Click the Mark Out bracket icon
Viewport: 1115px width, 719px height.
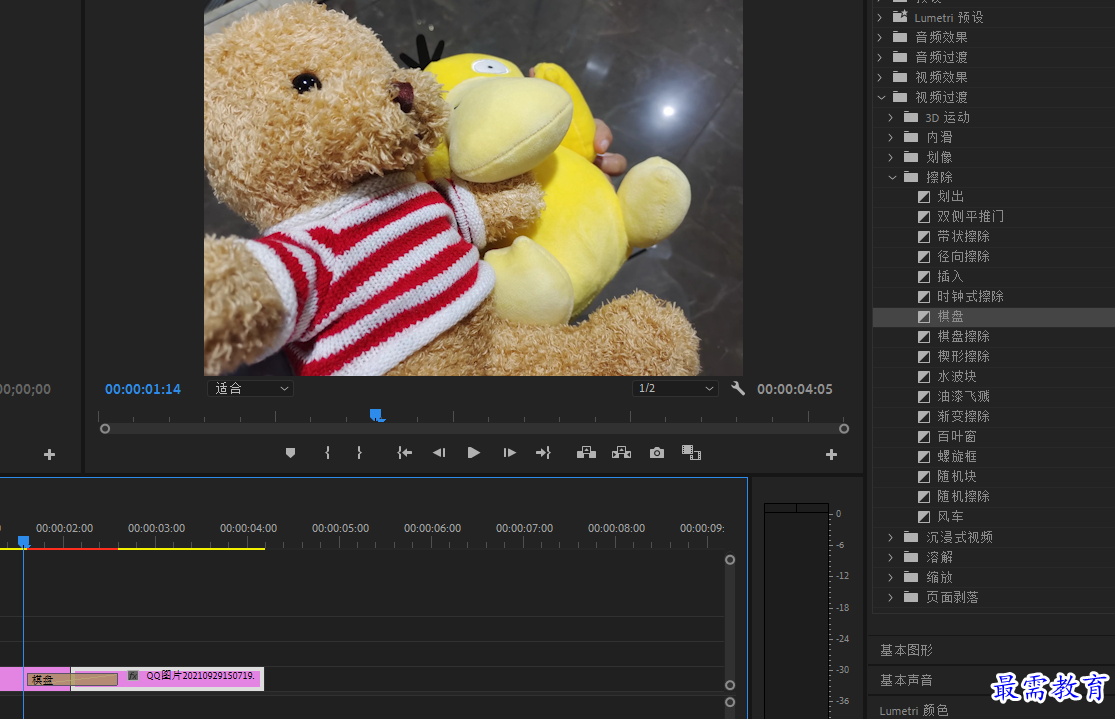pyautogui.click(x=359, y=453)
